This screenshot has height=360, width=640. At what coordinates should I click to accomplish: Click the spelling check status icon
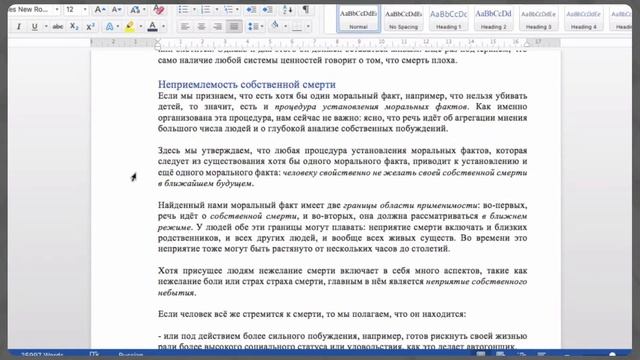click(94, 355)
